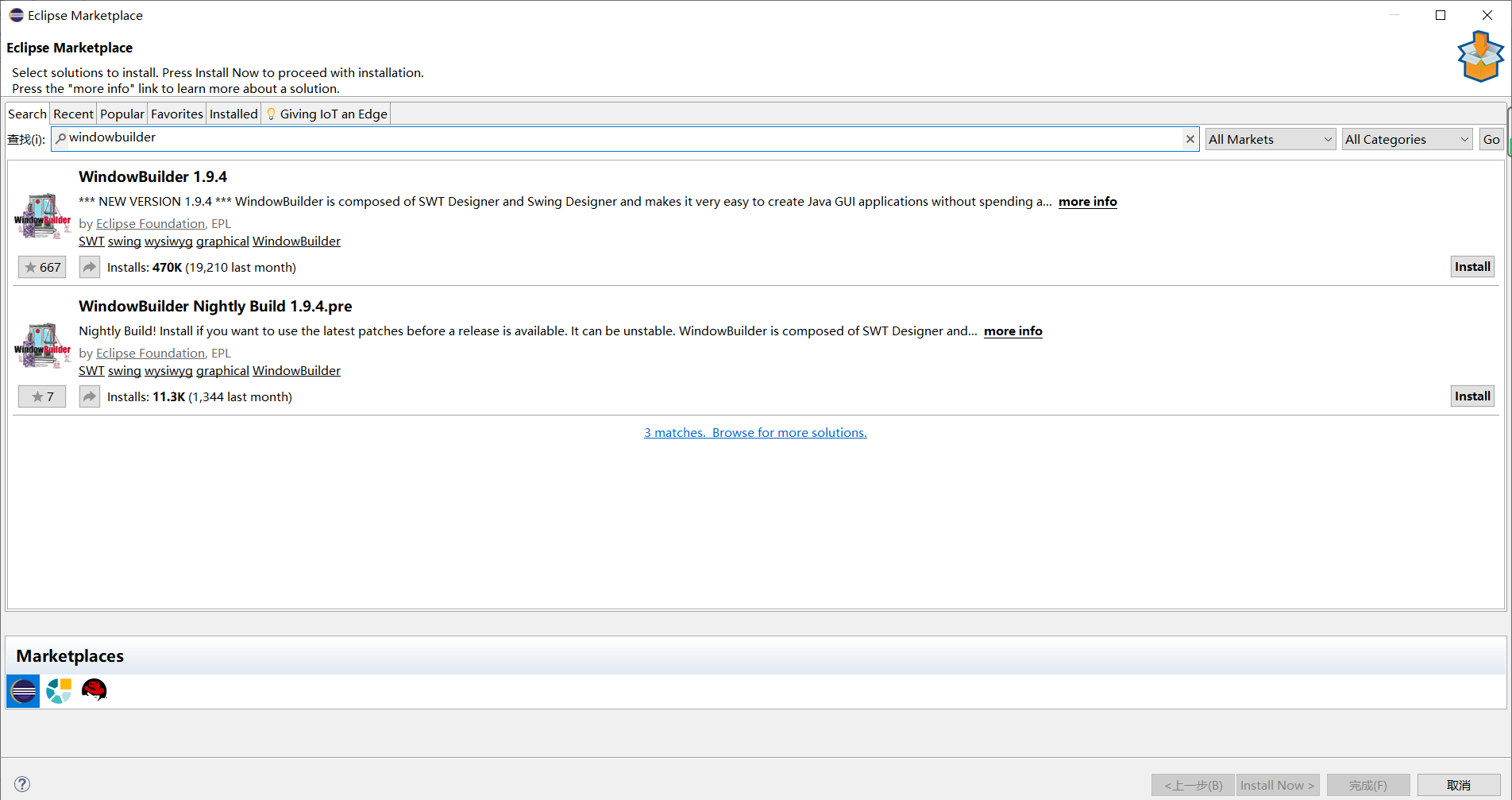This screenshot has width=1512, height=800.
Task: Open more info for WindowBuilder Nightly Build
Action: 1012,331
